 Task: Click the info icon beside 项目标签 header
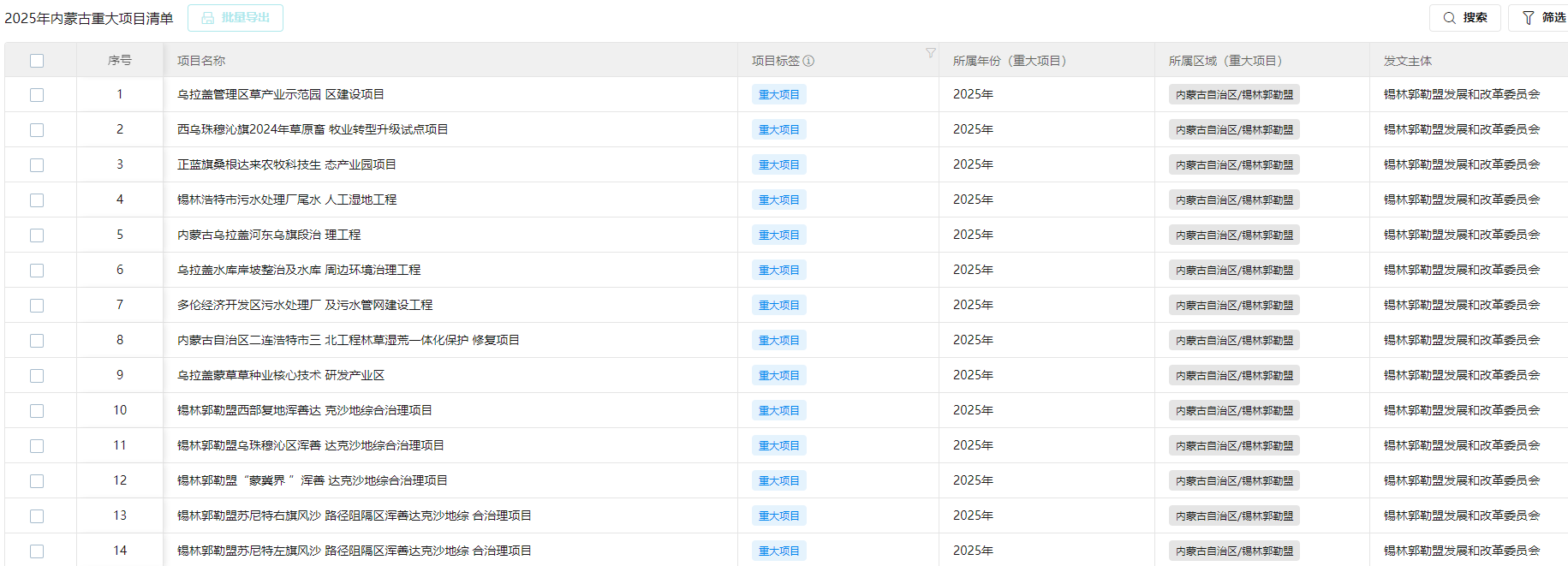[808, 61]
